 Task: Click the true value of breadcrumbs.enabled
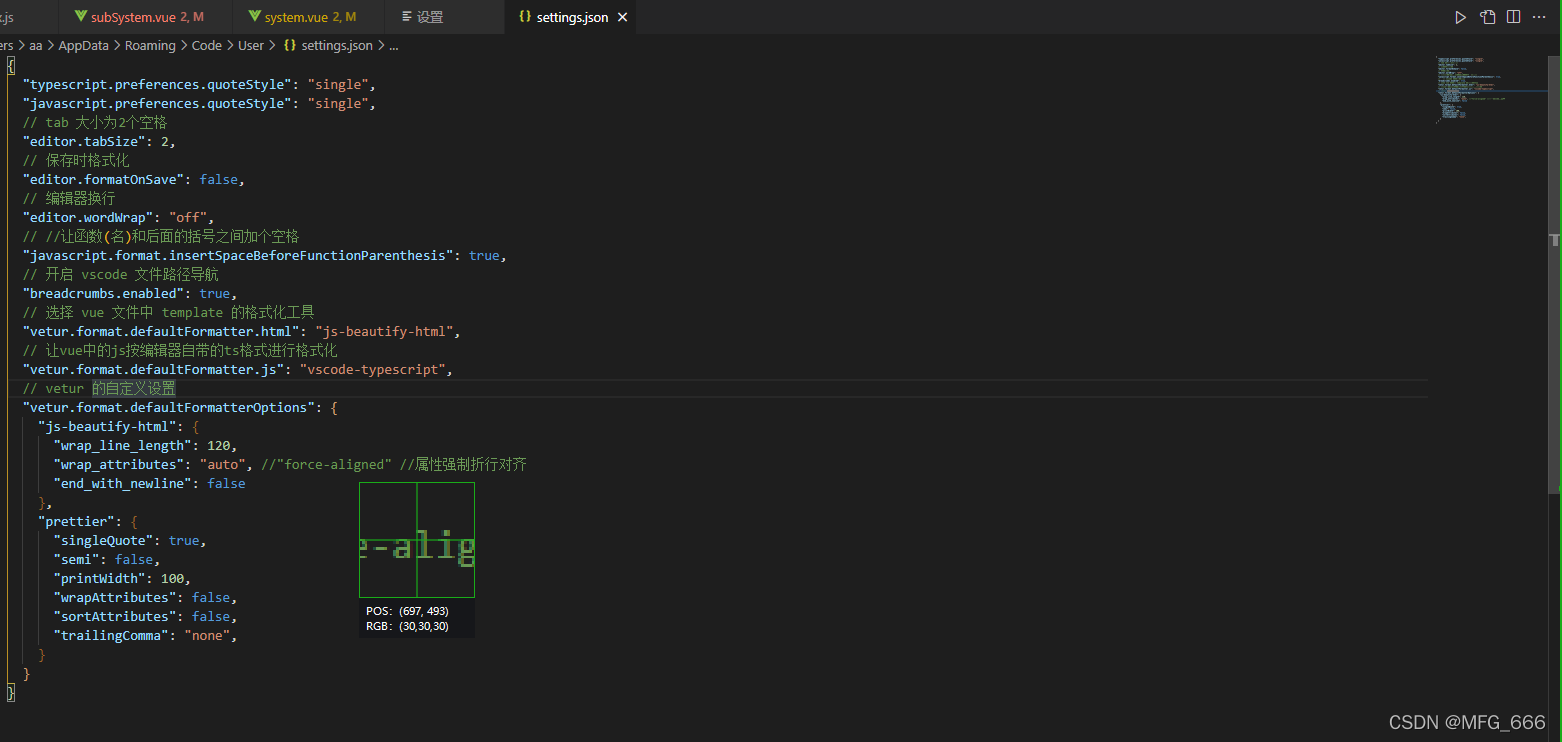point(215,293)
